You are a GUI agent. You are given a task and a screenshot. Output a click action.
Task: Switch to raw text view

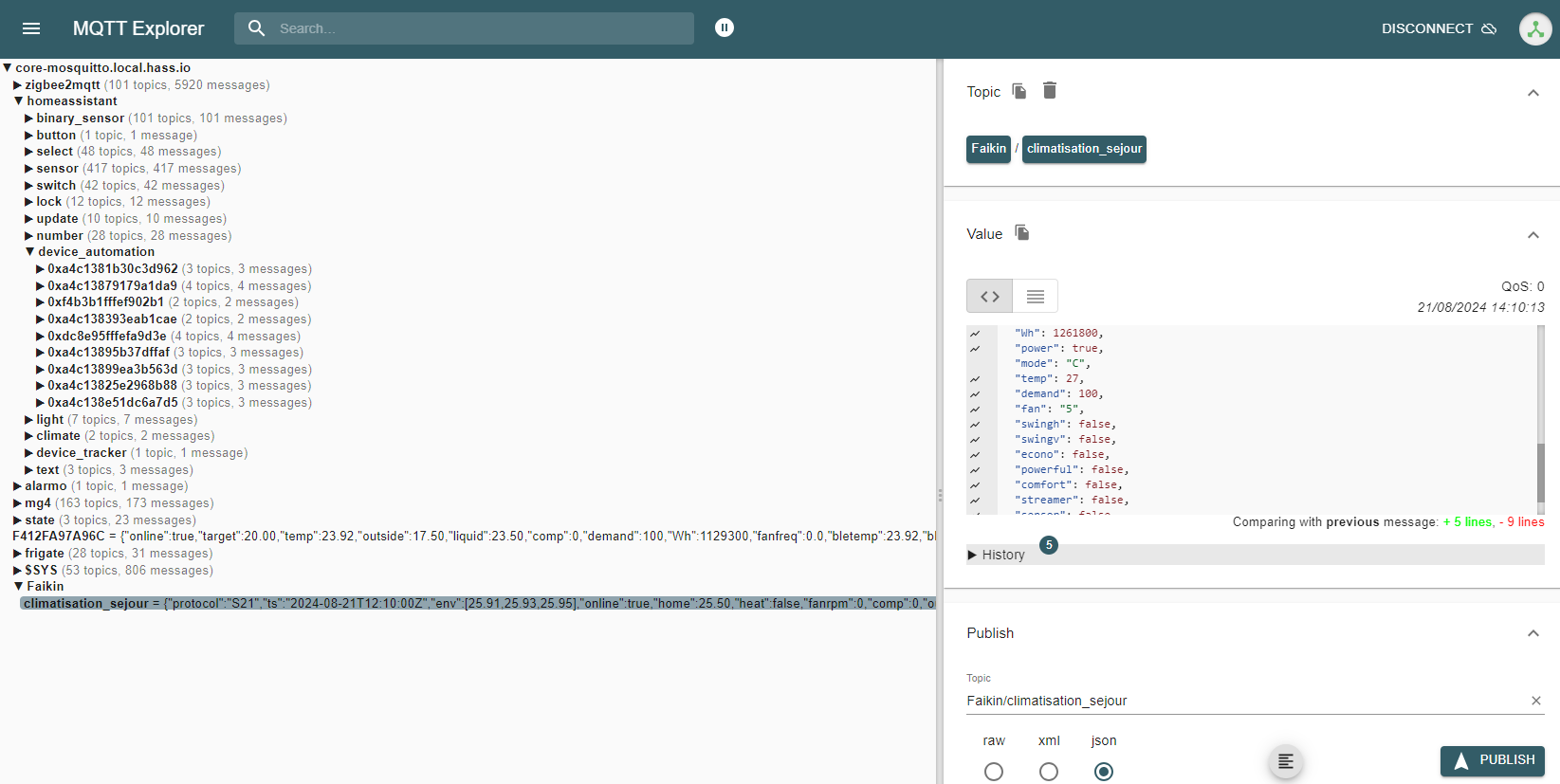pos(1036,297)
